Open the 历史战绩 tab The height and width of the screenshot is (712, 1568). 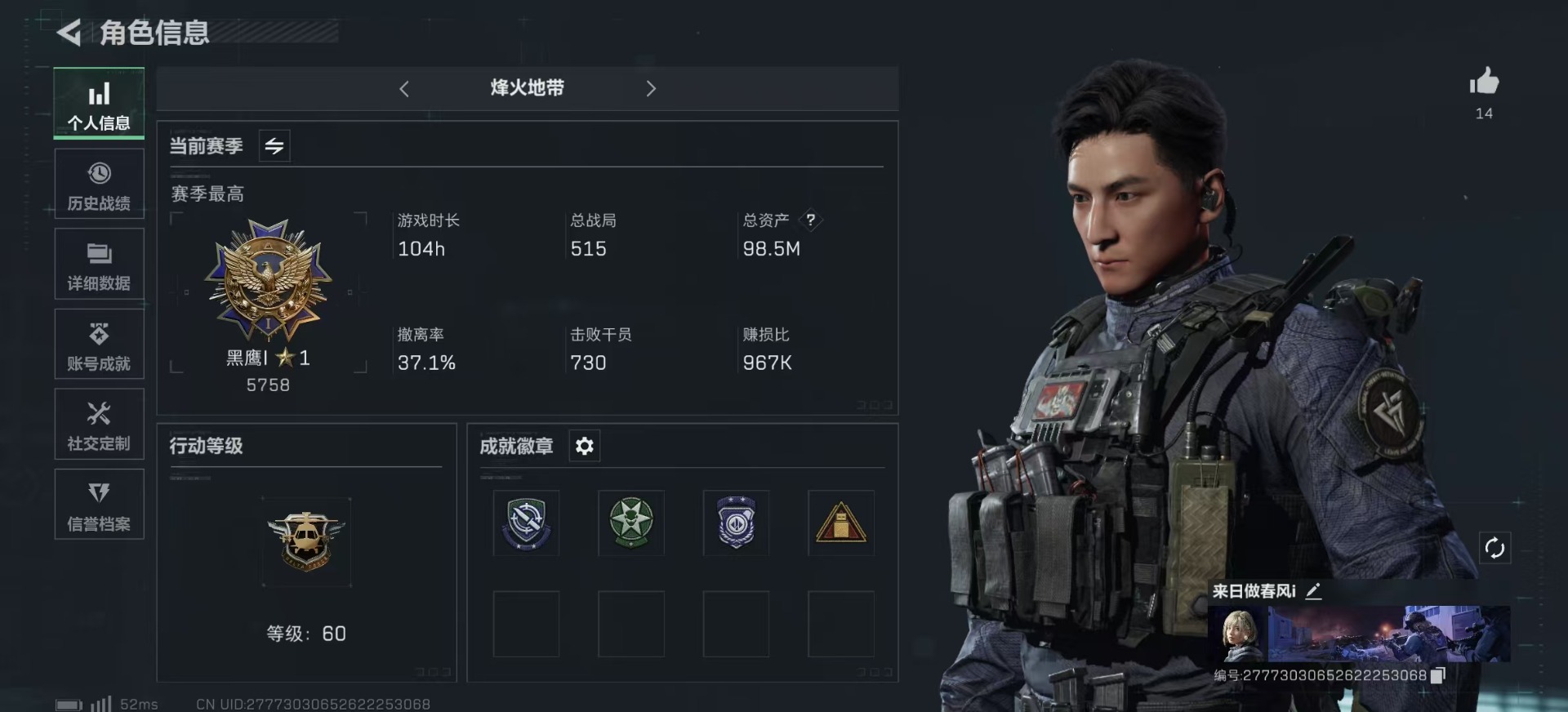point(99,184)
